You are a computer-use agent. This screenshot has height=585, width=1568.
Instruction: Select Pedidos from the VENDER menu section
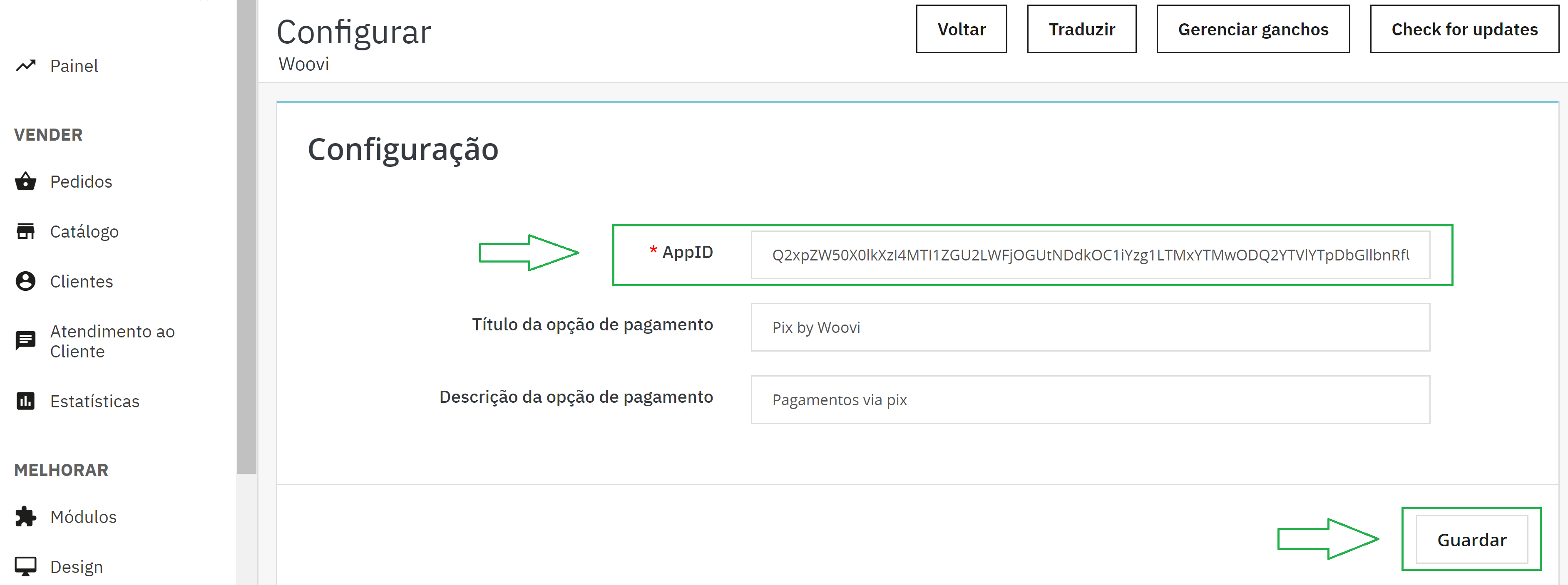click(81, 181)
